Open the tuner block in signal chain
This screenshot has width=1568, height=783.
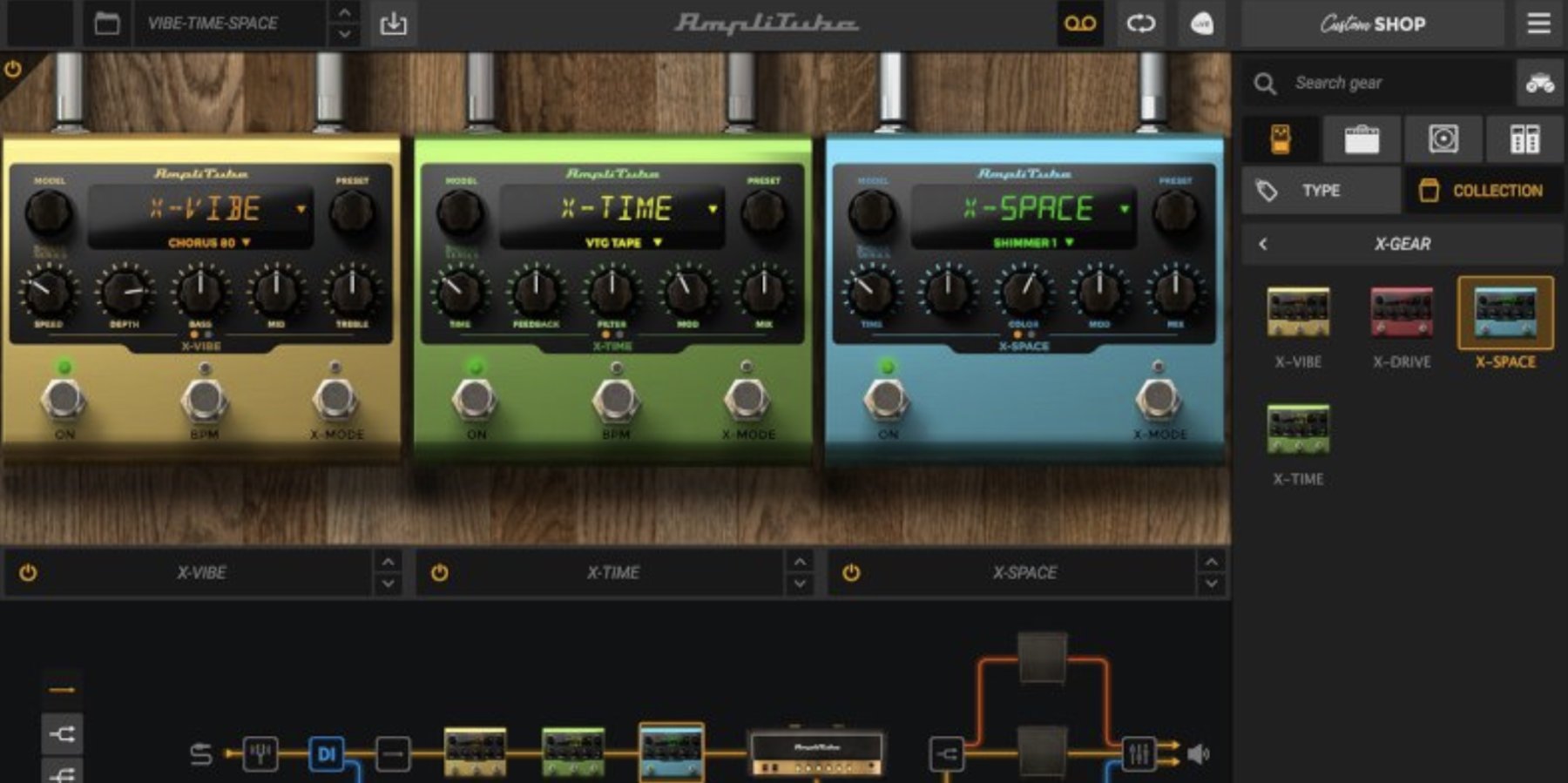[260, 754]
